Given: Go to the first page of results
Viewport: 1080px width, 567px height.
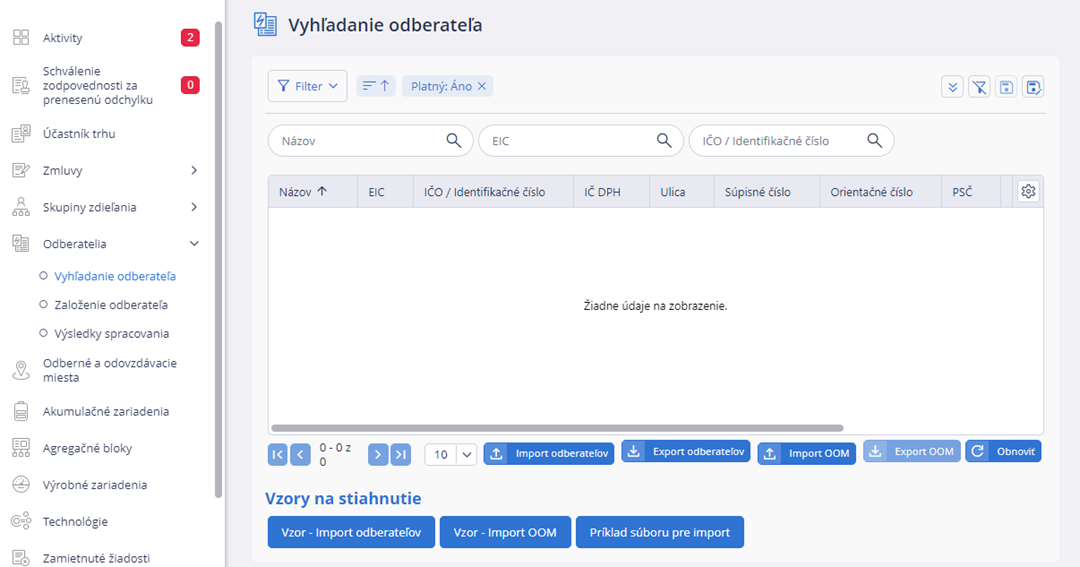Looking at the screenshot, I should [277, 454].
